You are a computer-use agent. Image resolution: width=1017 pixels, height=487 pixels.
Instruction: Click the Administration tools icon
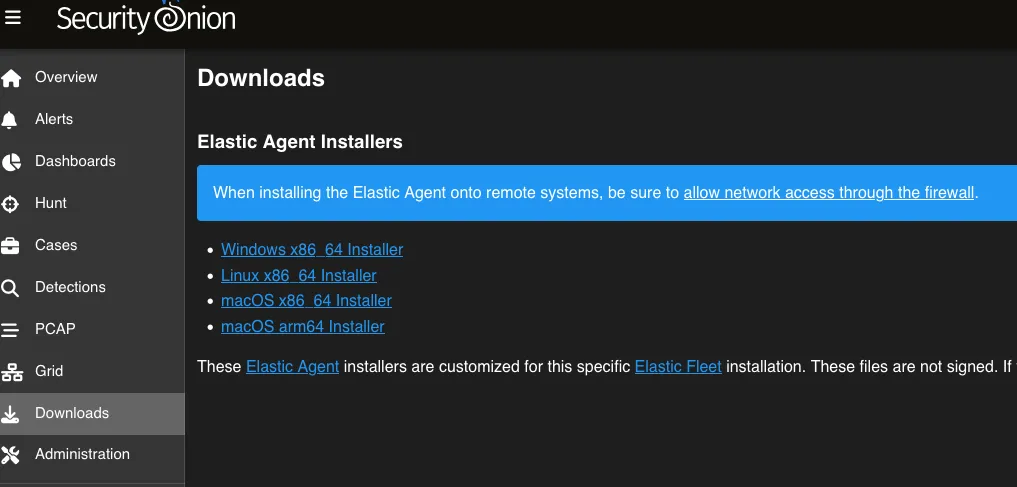(11, 455)
